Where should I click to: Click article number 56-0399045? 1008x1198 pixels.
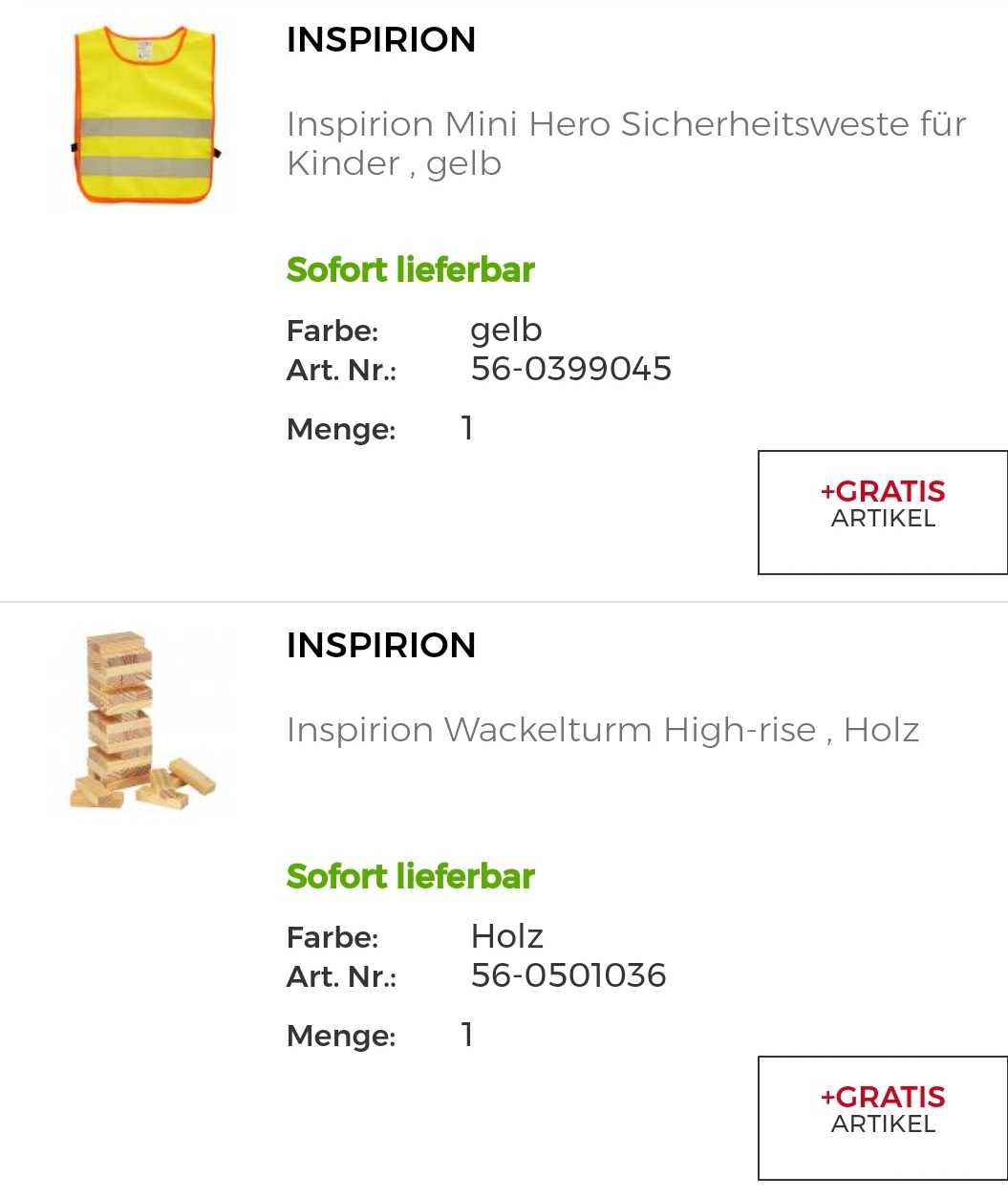(x=571, y=369)
